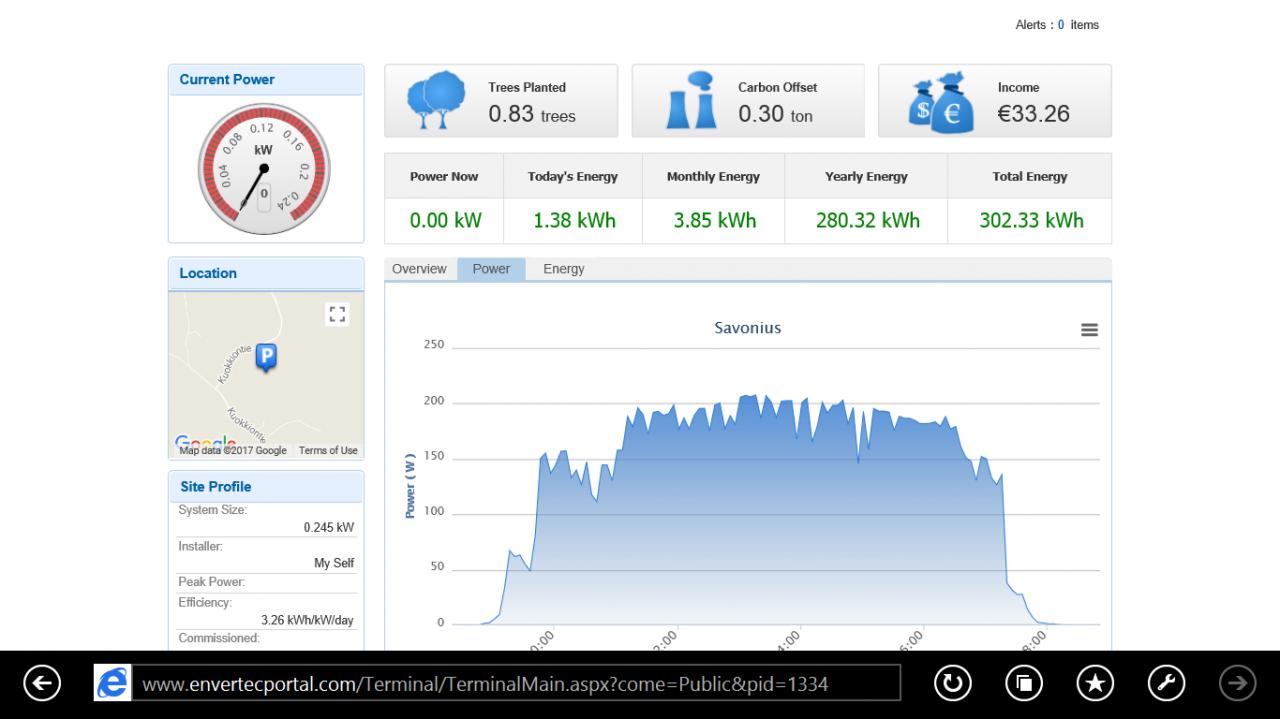Click the Current Power panel header

266,80
